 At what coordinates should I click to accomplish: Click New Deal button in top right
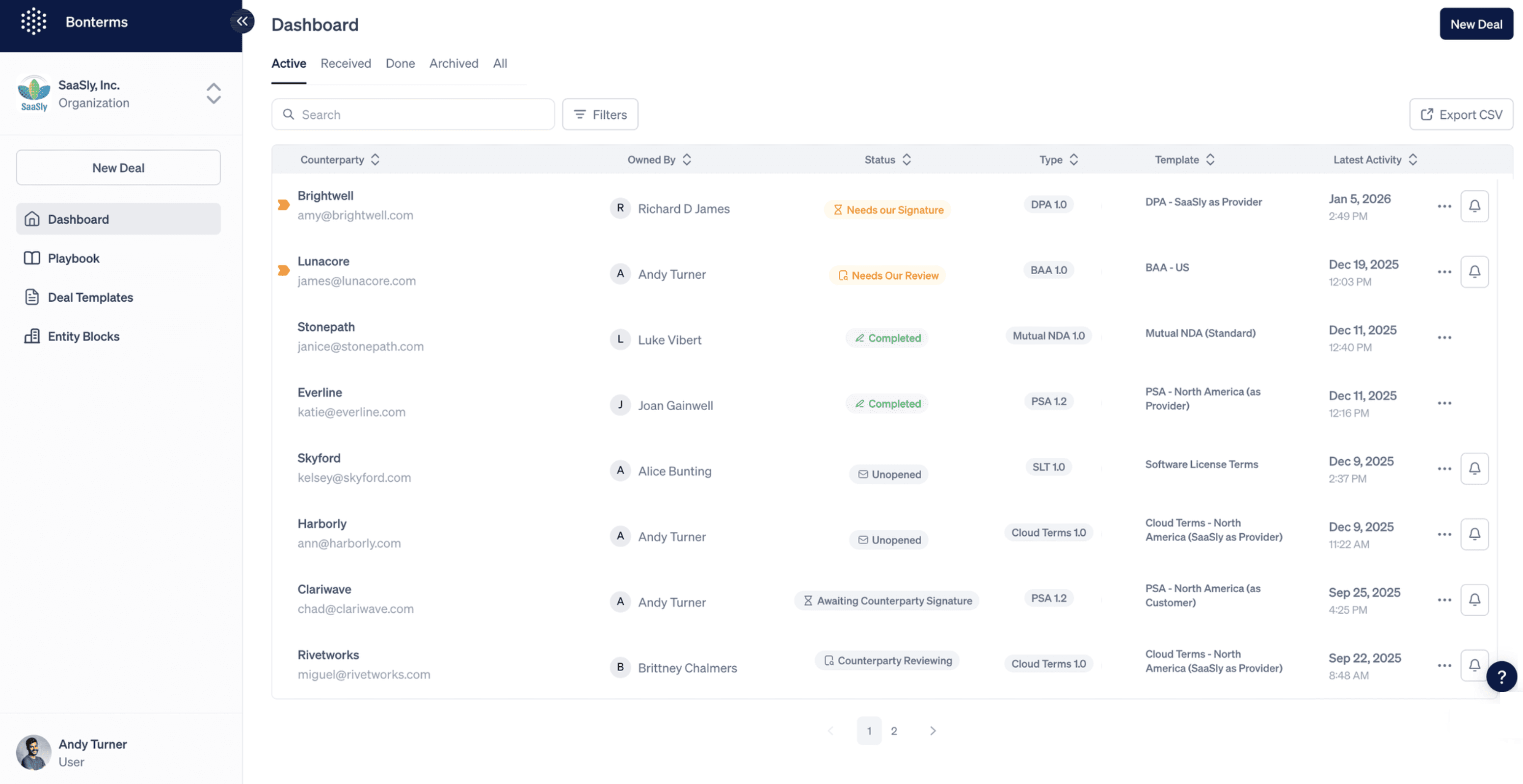(1476, 24)
